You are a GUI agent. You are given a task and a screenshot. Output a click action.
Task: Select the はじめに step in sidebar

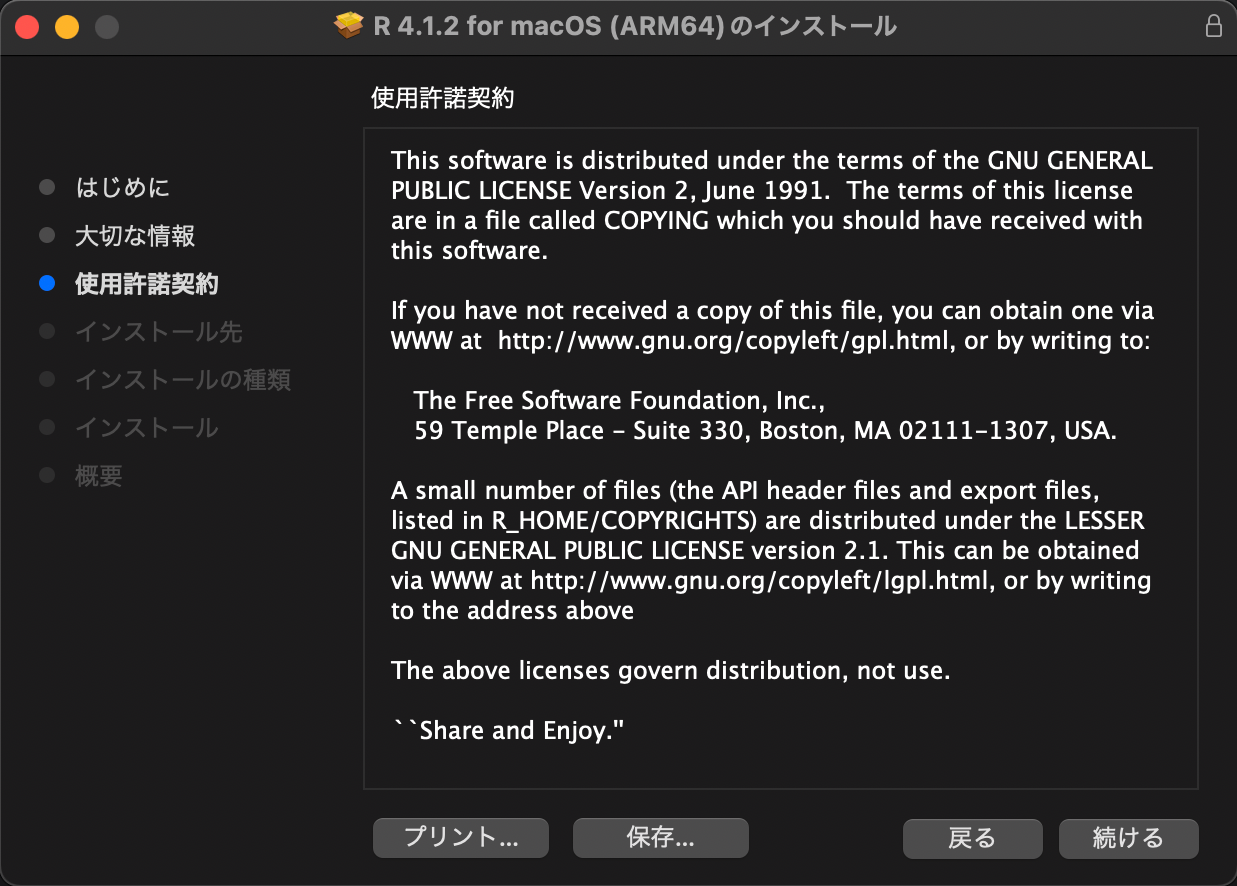[123, 187]
